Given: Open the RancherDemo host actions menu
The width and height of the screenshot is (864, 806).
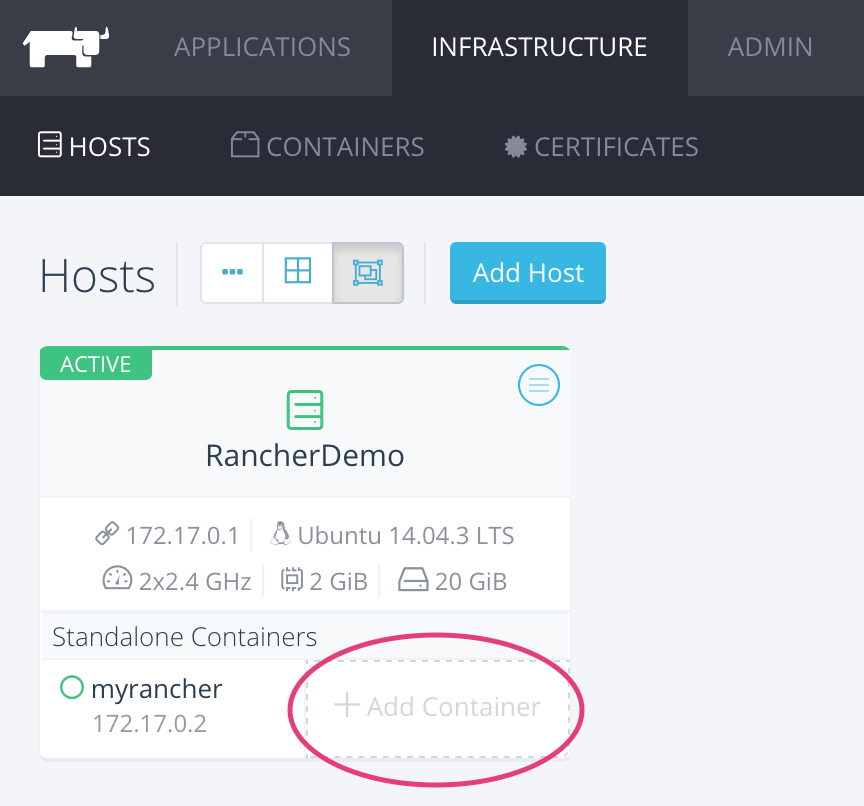Looking at the screenshot, I should [x=538, y=385].
